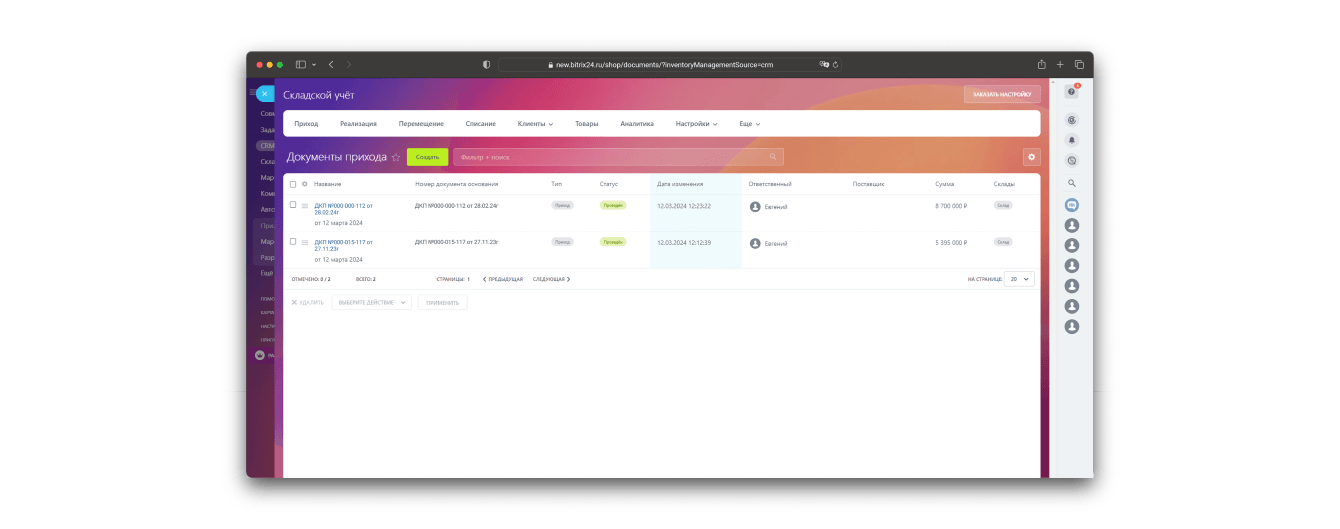The image size is (1340, 529).
Task: Open document ДКП №000-000-112 от 28.02.24г link
Action: click(x=343, y=209)
